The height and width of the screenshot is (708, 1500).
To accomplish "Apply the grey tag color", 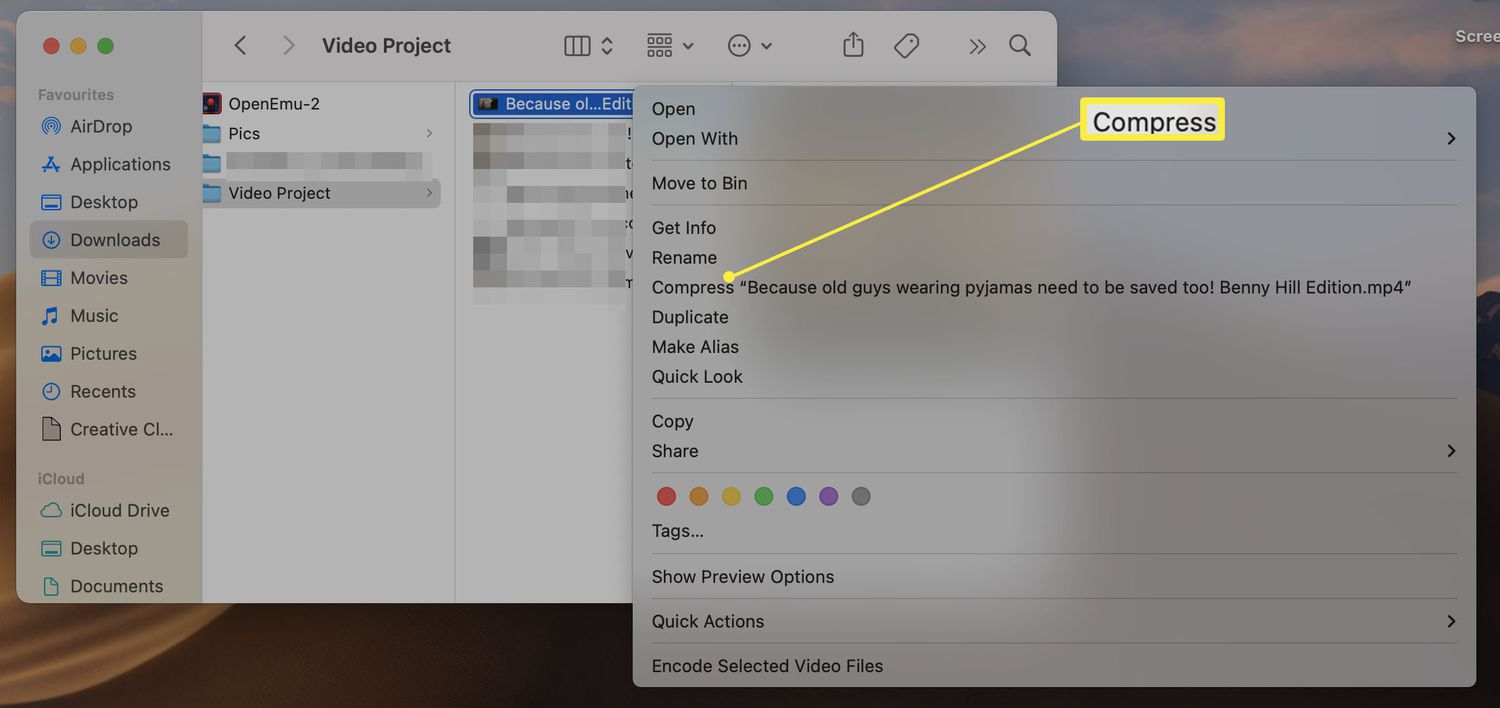I will point(861,496).
